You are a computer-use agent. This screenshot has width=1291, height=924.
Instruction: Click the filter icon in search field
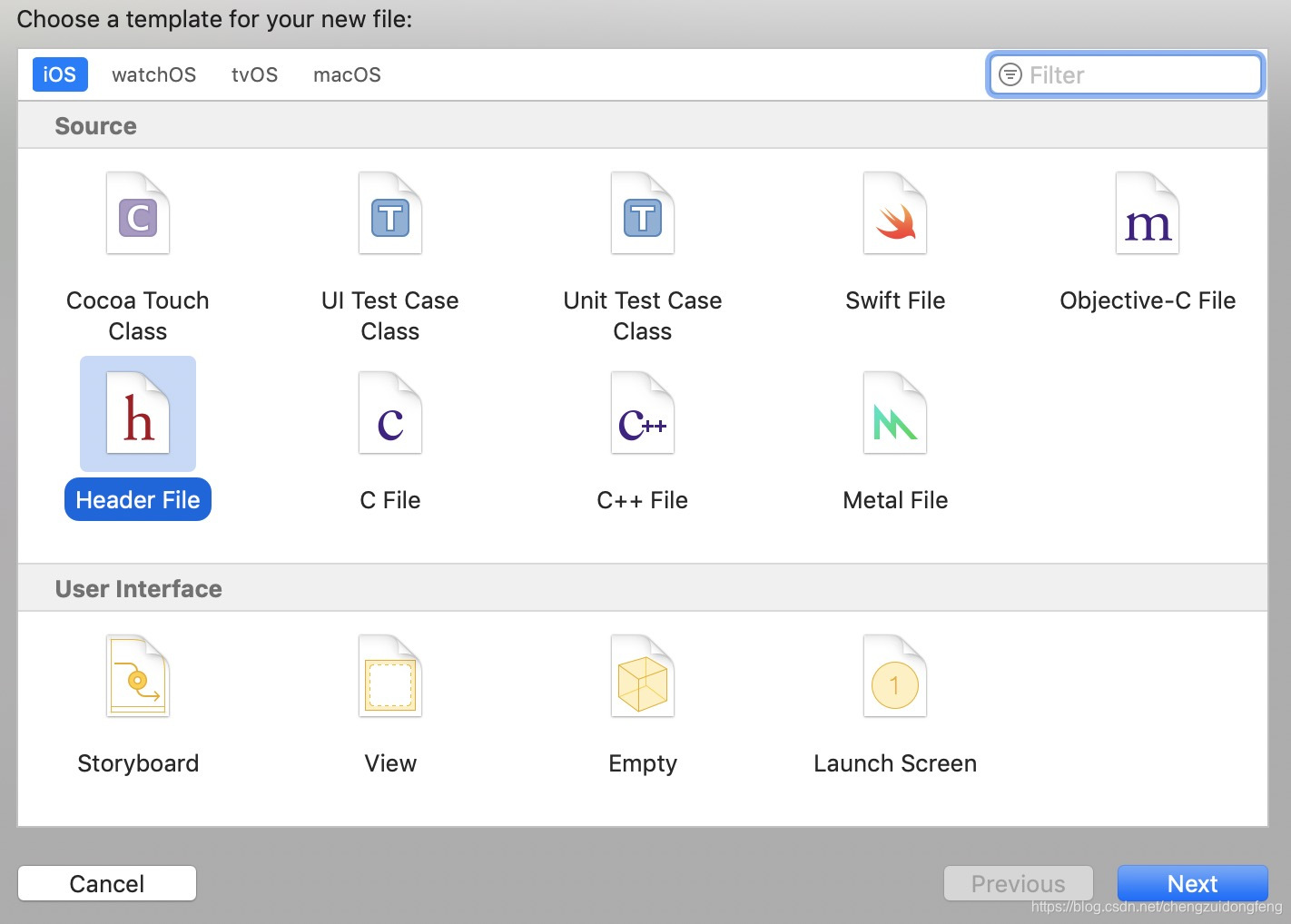coord(1010,74)
